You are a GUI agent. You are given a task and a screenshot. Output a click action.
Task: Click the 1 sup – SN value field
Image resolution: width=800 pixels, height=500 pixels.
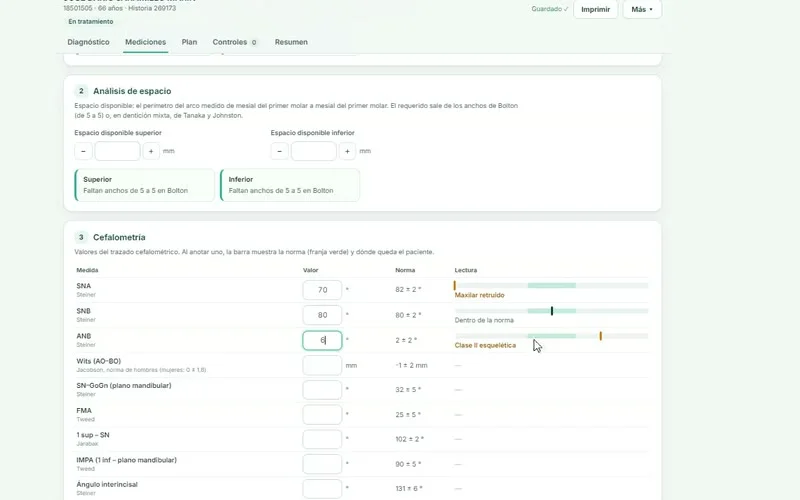coord(322,439)
